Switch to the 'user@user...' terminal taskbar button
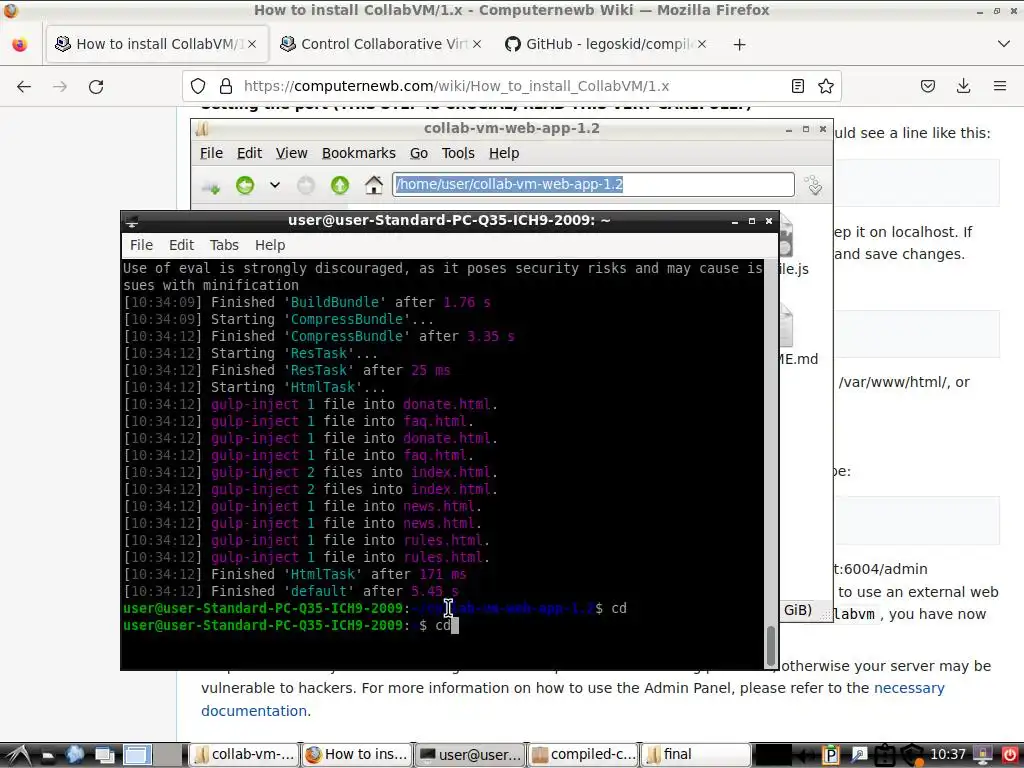Image resolution: width=1024 pixels, height=768 pixels. click(469, 755)
